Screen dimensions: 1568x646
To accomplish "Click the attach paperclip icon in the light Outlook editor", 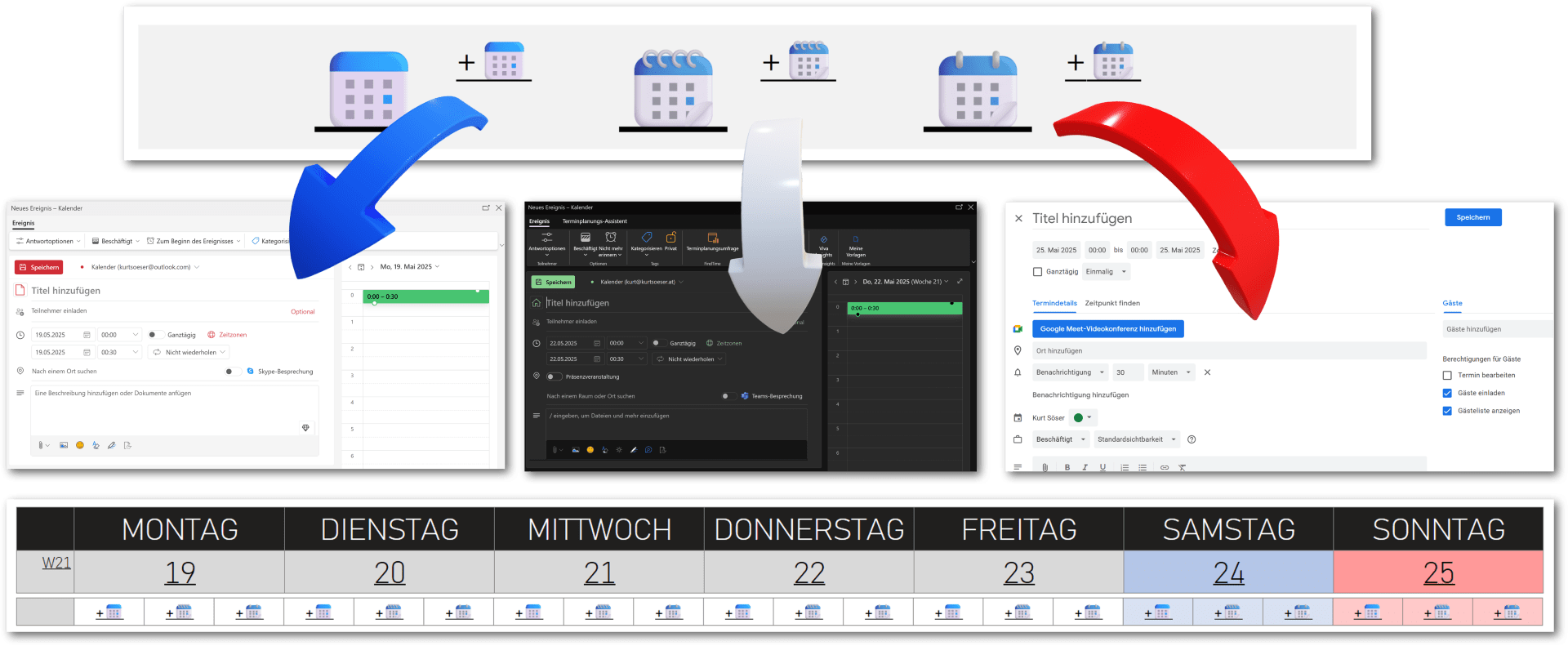I will (41, 445).
